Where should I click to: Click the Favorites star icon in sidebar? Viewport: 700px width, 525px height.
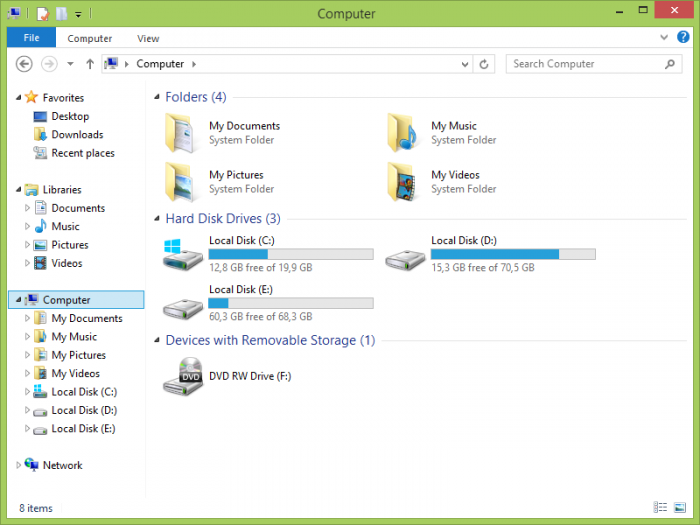(31, 97)
